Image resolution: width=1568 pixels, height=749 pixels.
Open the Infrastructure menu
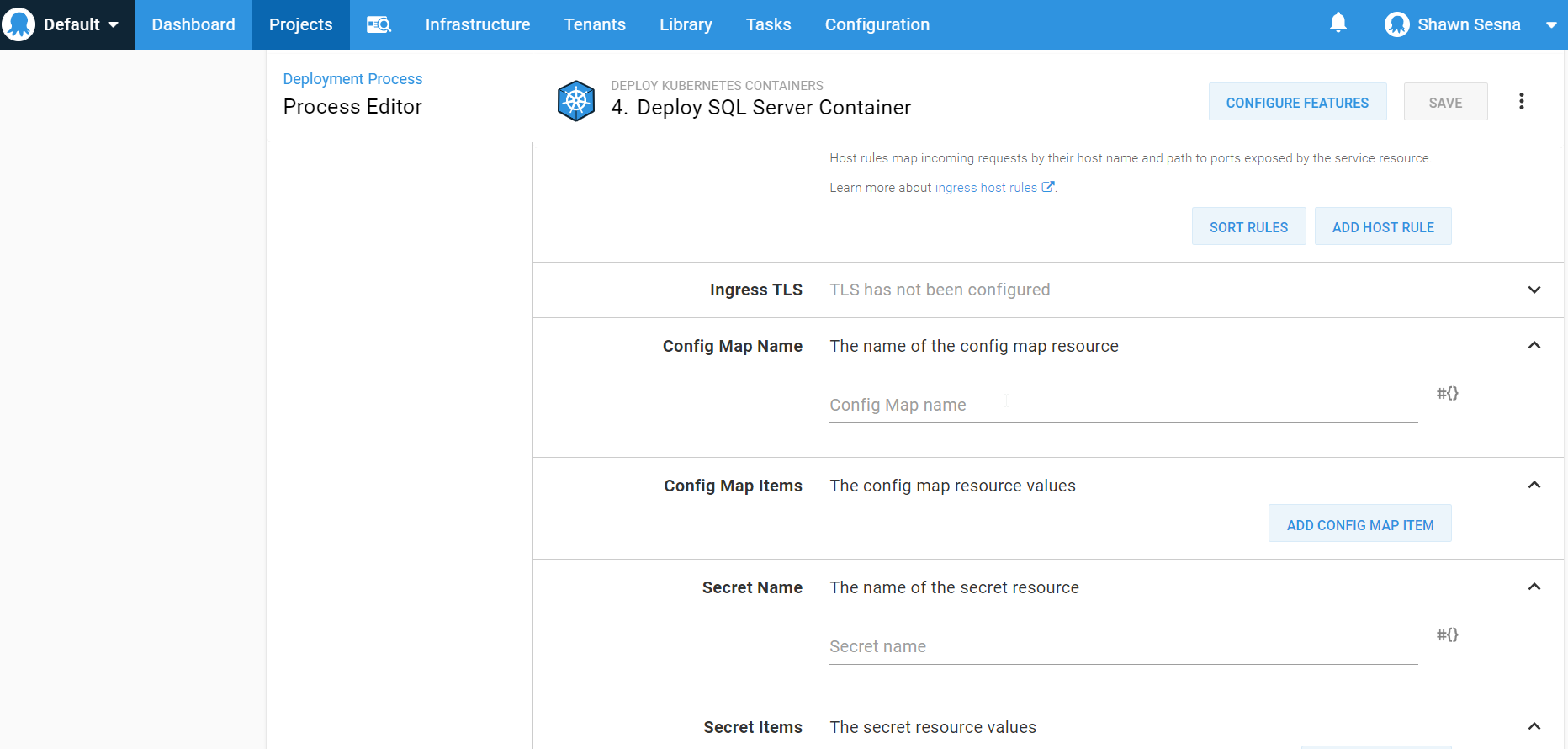tap(477, 24)
